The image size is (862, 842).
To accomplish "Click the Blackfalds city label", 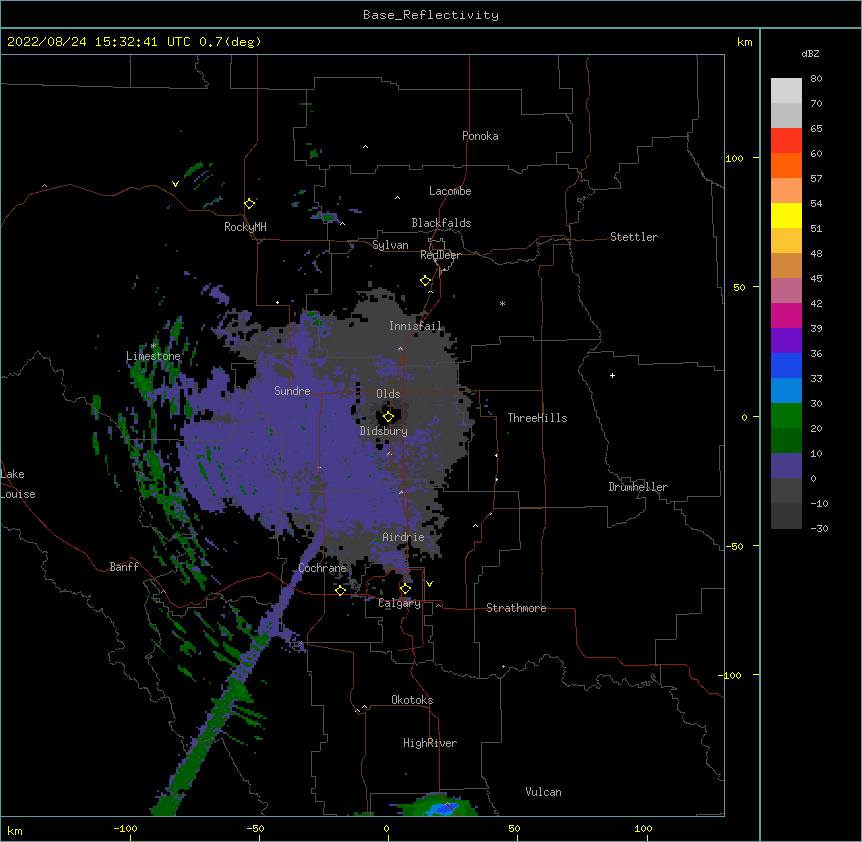I will coord(441,223).
